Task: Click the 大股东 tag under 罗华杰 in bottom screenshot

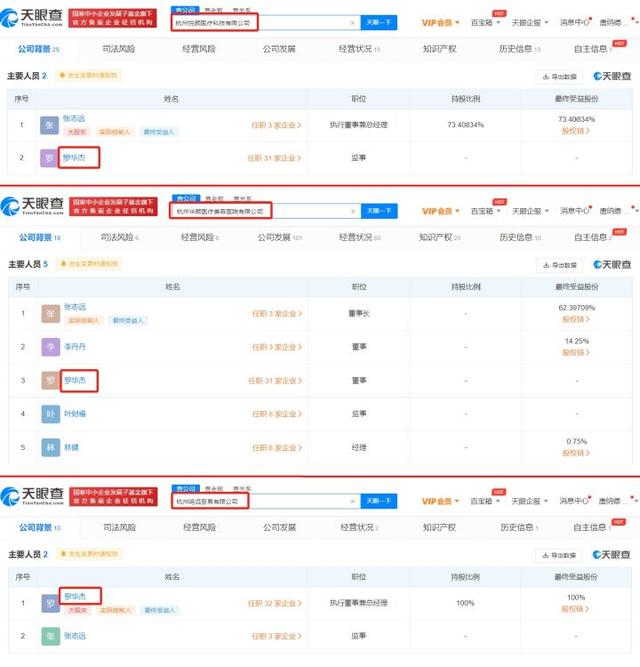Action: tap(77, 610)
